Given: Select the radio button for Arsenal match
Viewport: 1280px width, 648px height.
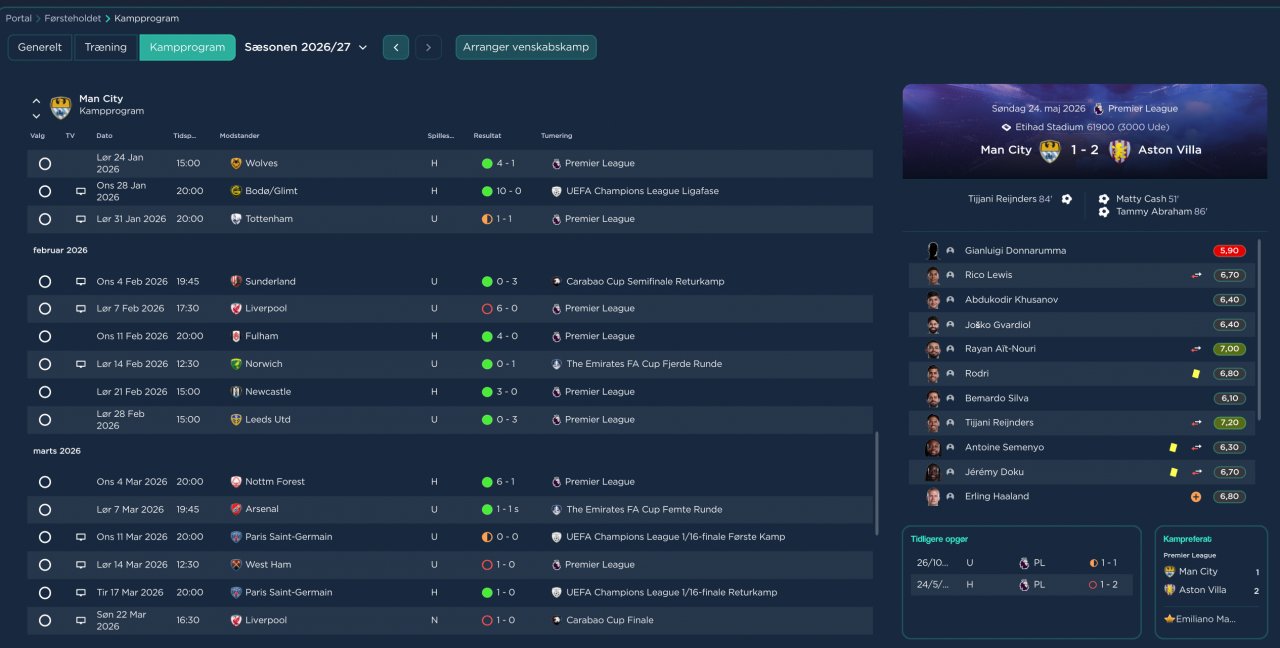Looking at the screenshot, I should [x=45, y=510].
